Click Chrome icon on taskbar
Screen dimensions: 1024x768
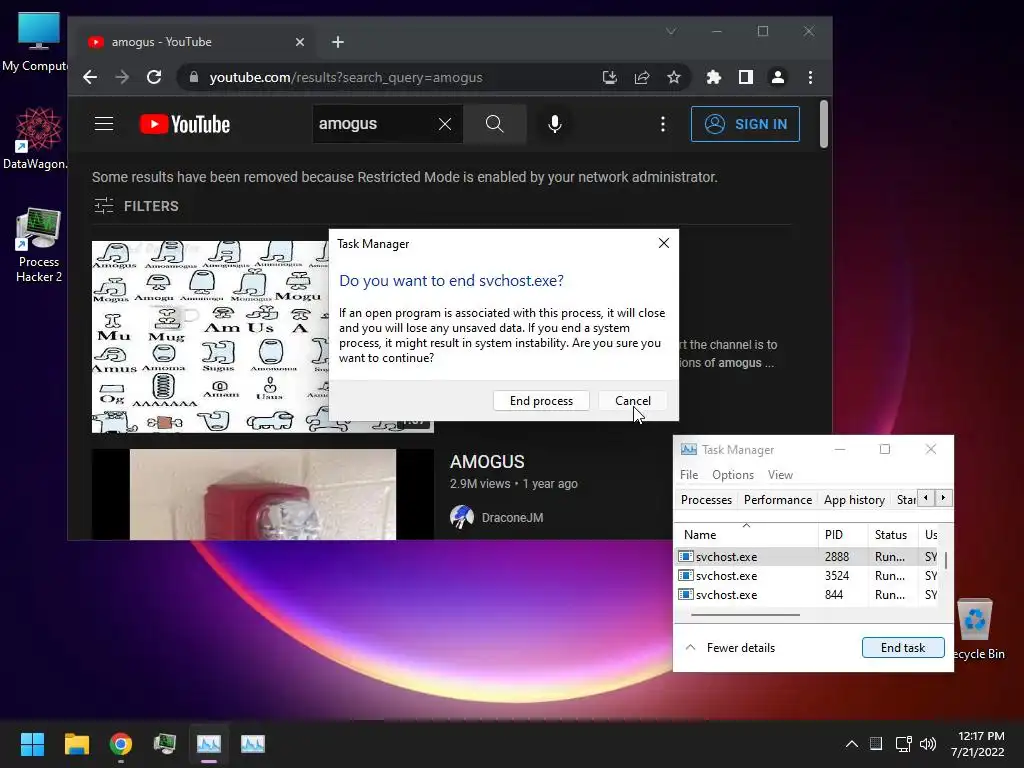[x=121, y=744]
